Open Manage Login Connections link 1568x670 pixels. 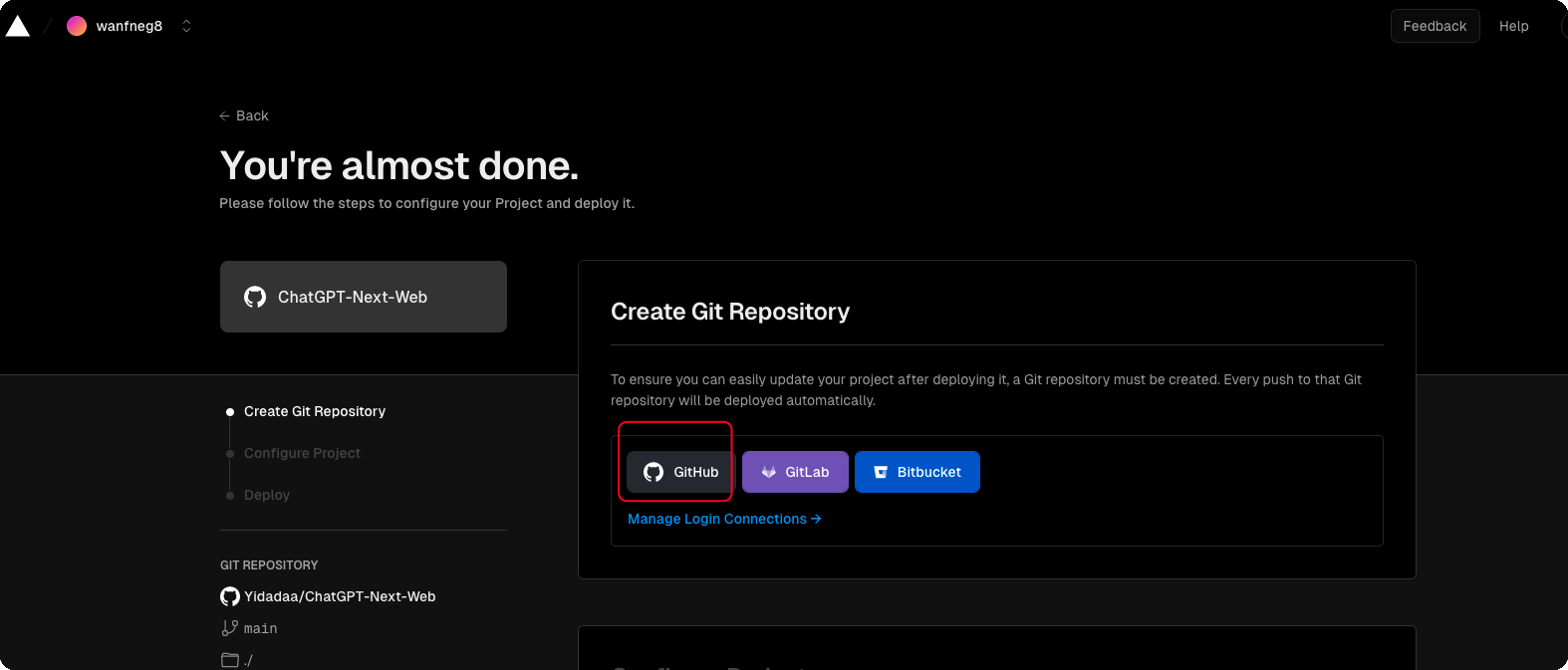coord(724,519)
